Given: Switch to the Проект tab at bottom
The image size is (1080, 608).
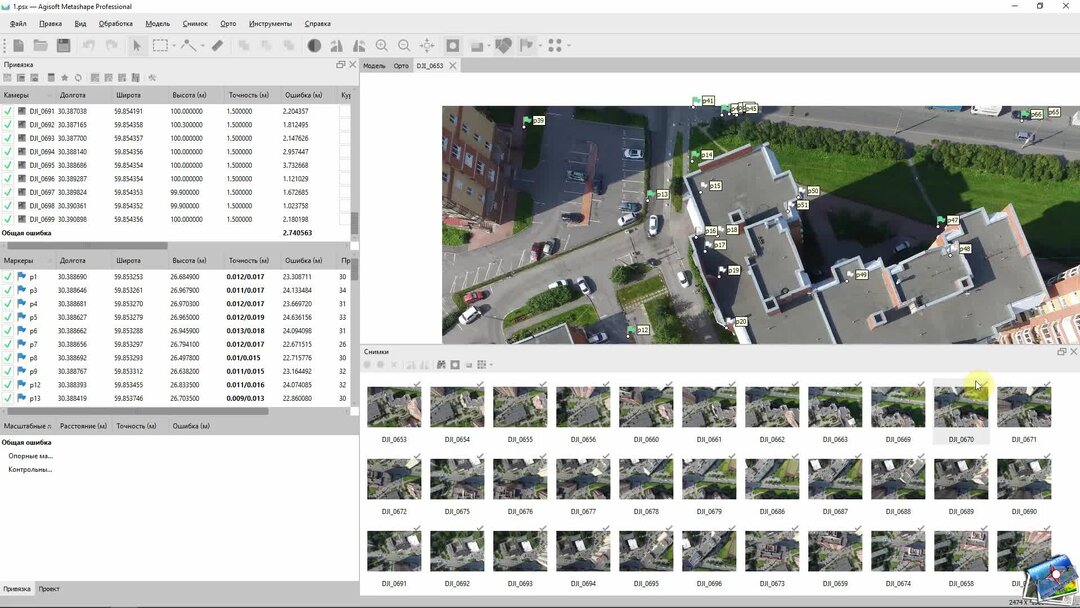Looking at the screenshot, I should [49, 589].
